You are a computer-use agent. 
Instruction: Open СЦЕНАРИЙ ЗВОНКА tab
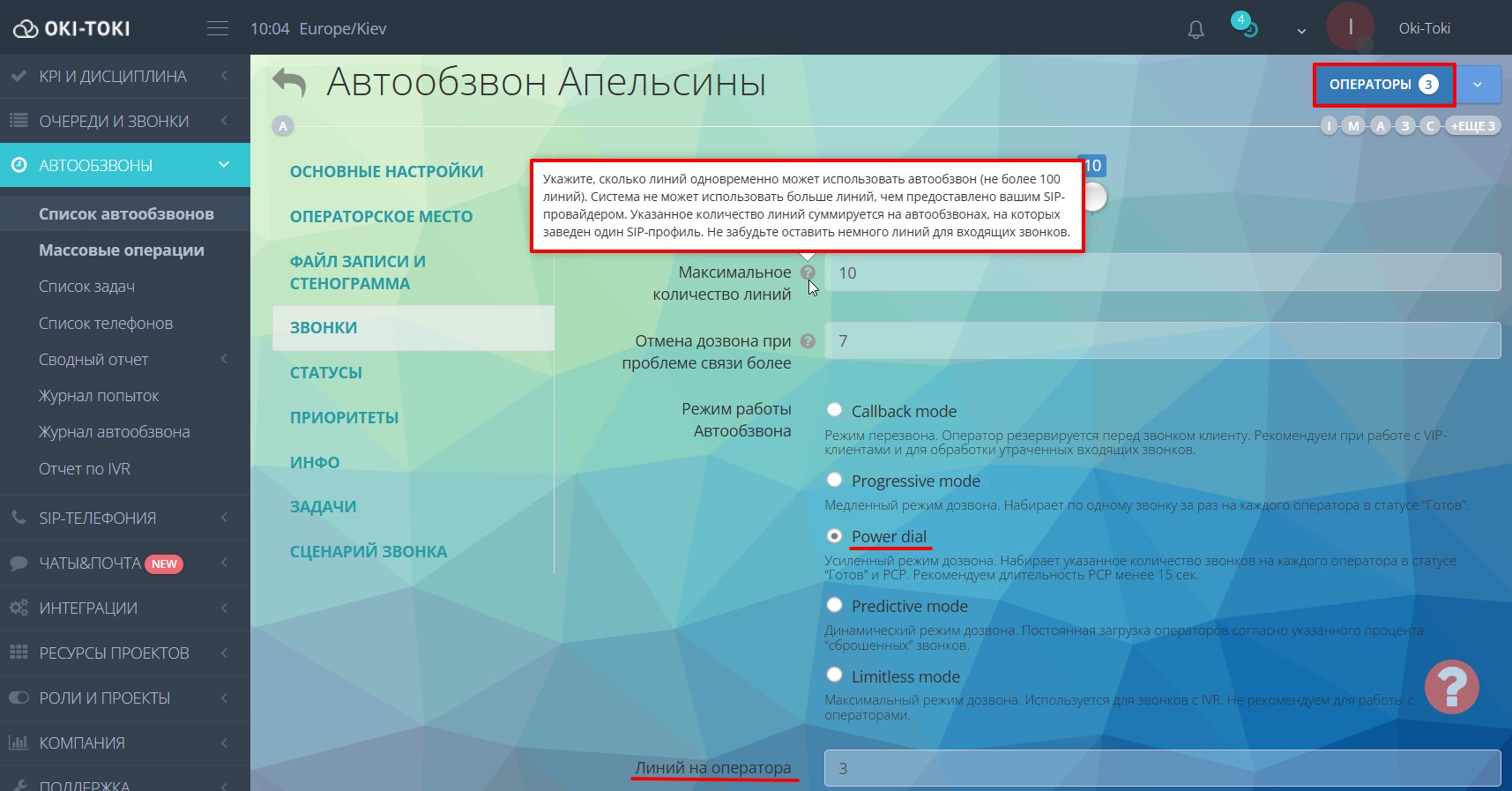[369, 551]
